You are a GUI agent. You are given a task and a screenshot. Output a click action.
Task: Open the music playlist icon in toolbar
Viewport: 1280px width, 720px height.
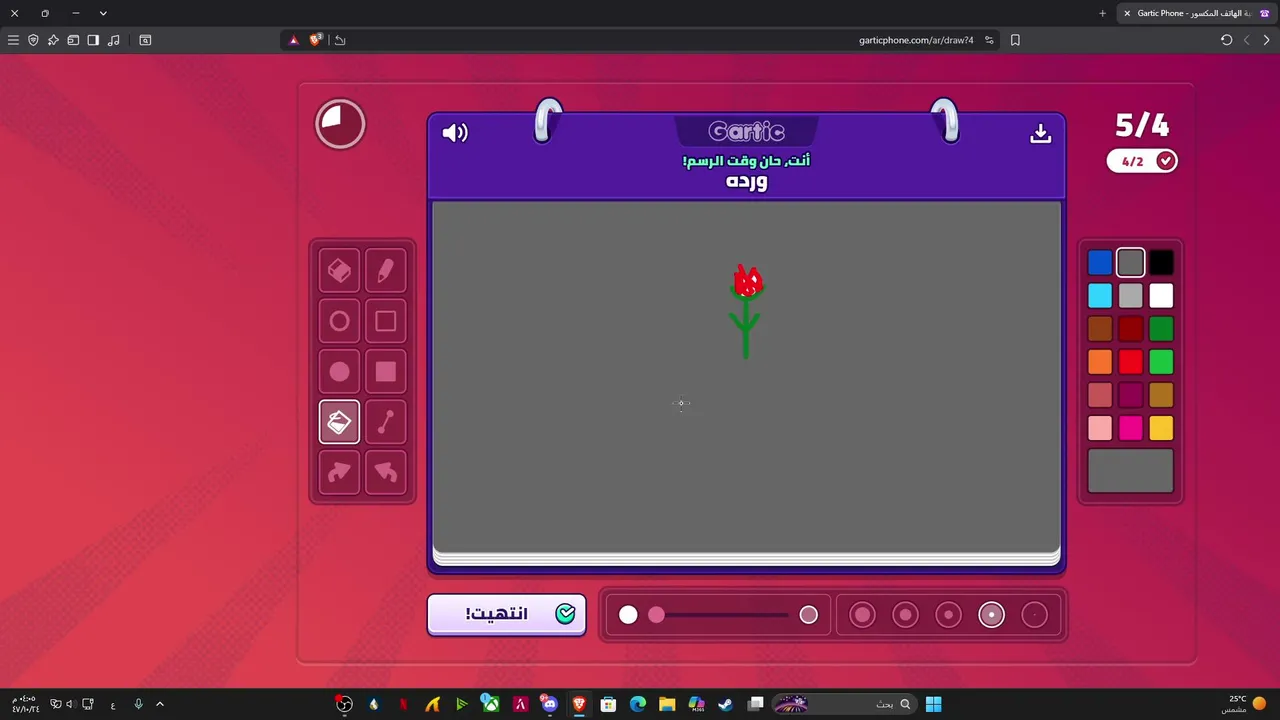113,40
